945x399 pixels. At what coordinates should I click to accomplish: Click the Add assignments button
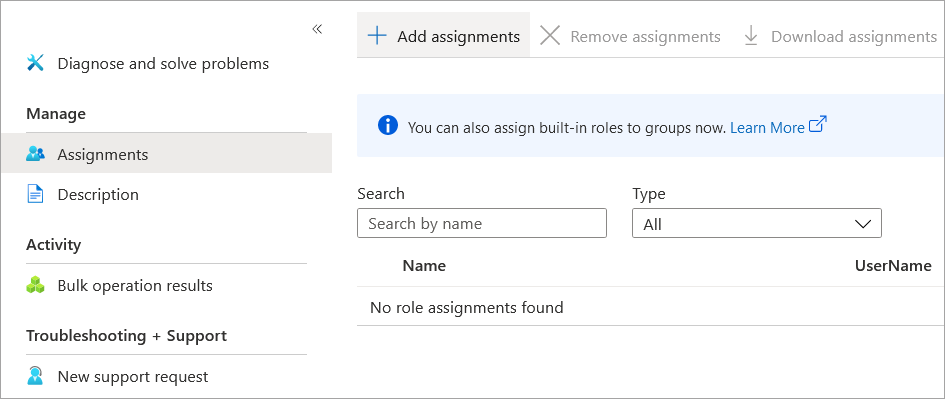click(x=444, y=36)
